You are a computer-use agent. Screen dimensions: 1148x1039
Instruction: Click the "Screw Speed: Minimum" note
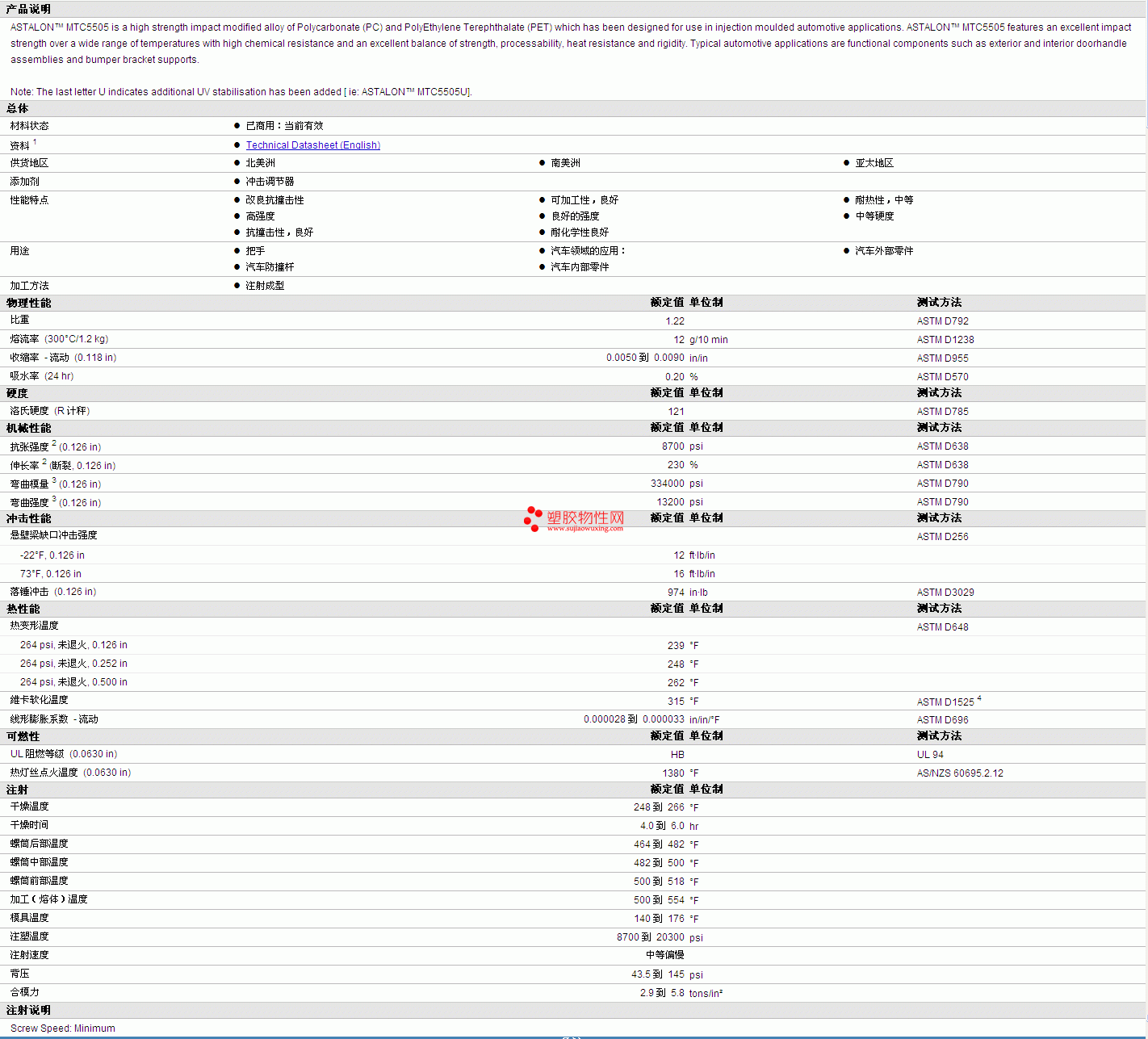(x=63, y=1029)
